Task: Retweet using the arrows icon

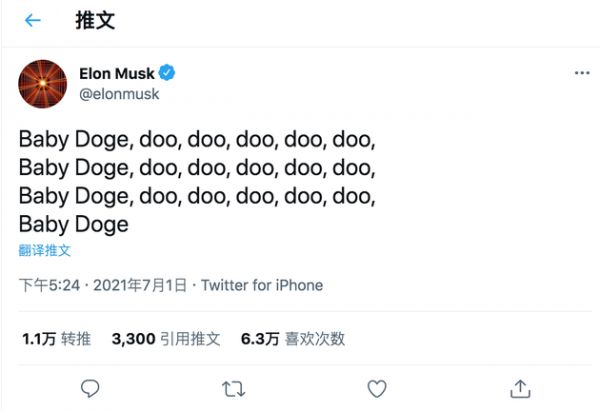Action: tap(233, 388)
